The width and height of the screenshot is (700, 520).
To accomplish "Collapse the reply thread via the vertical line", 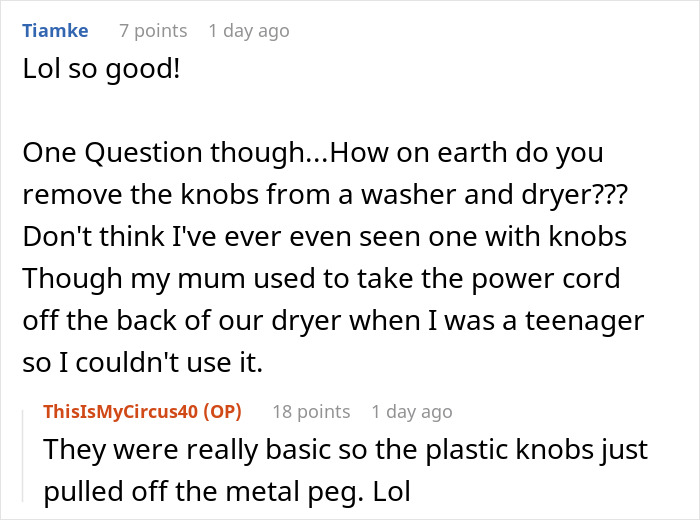I will coord(23,456).
